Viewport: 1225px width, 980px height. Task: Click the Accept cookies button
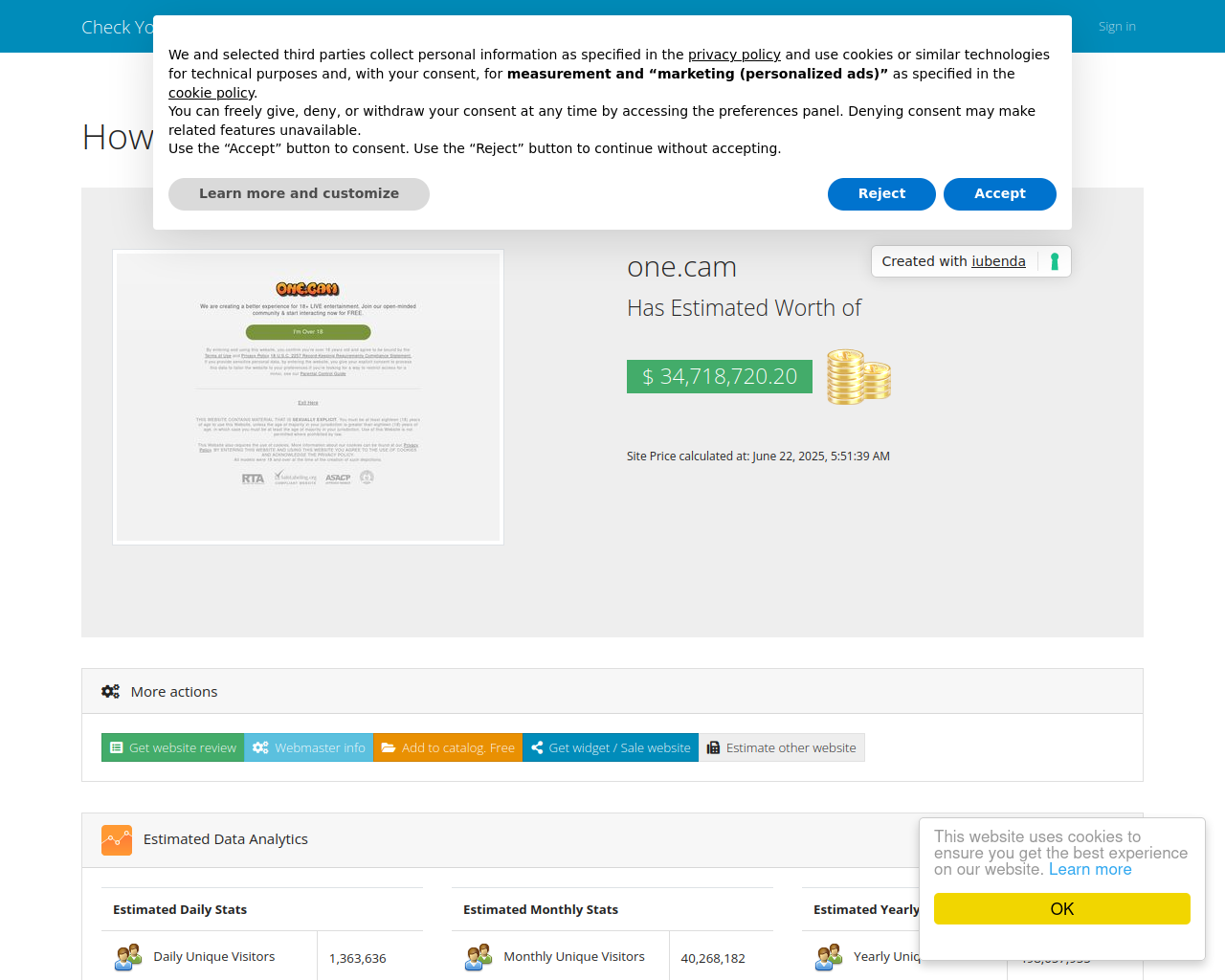[999, 193]
